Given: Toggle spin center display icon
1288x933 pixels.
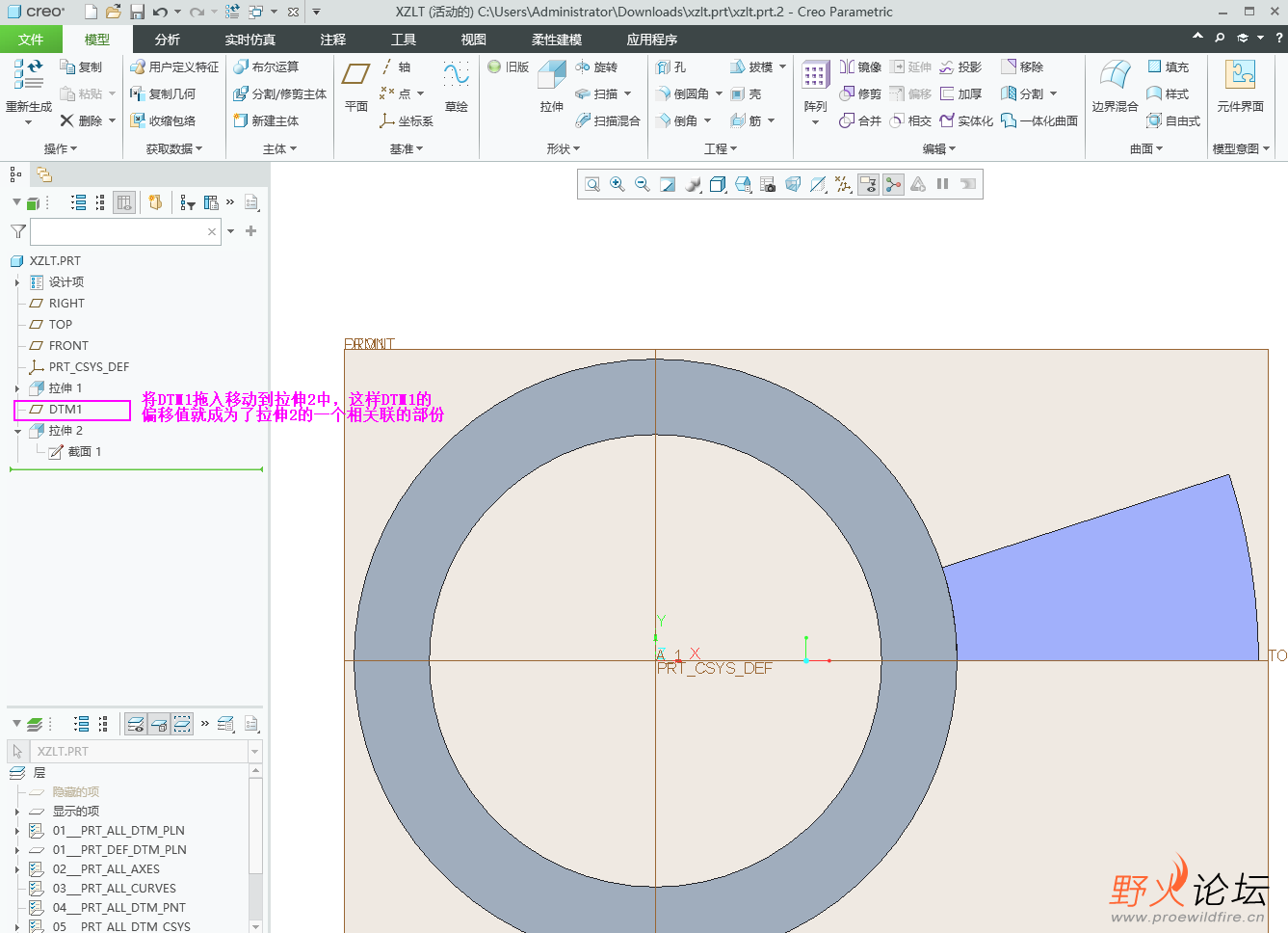Looking at the screenshot, I should pyautogui.click(x=893, y=184).
